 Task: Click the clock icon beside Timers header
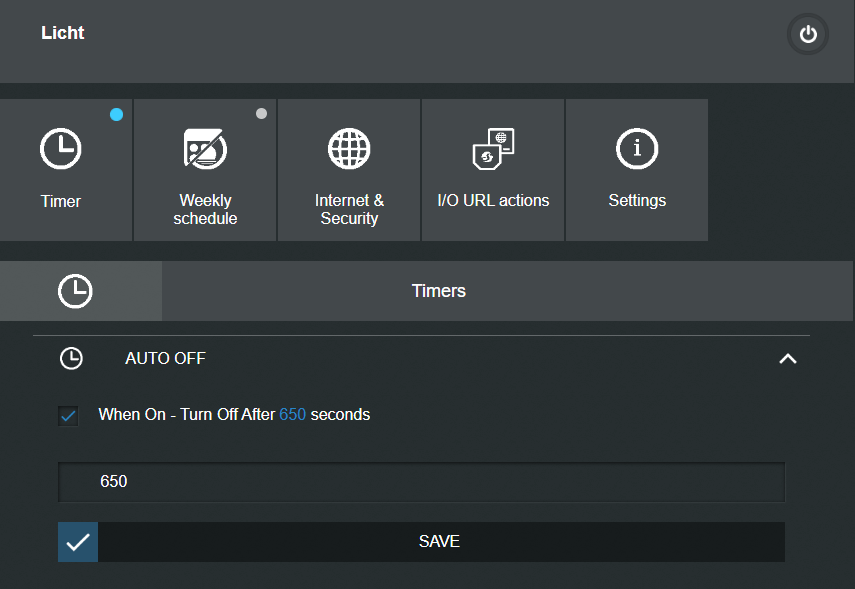(x=76, y=291)
